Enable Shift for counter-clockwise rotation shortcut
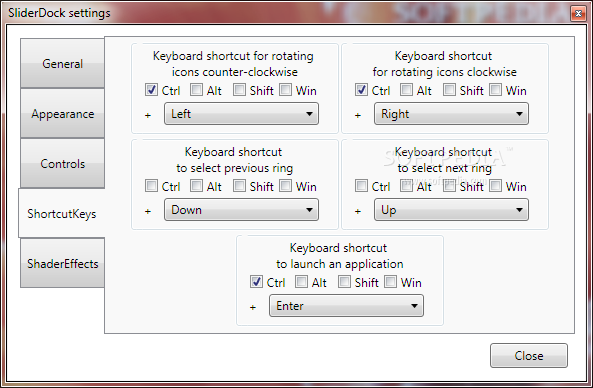The height and width of the screenshot is (388, 593). coord(239,90)
